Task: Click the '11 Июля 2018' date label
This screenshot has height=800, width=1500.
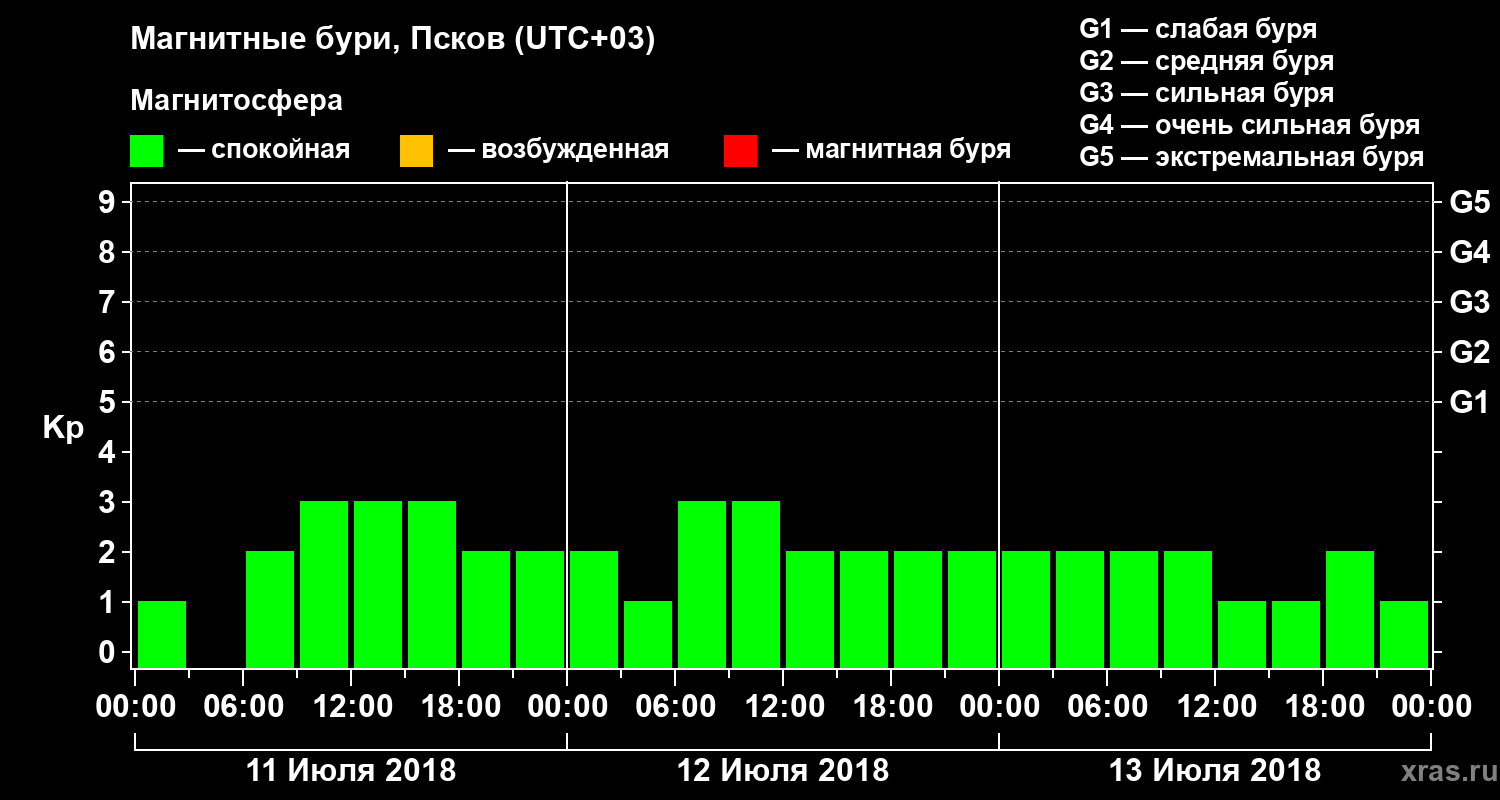Action: click(351, 771)
